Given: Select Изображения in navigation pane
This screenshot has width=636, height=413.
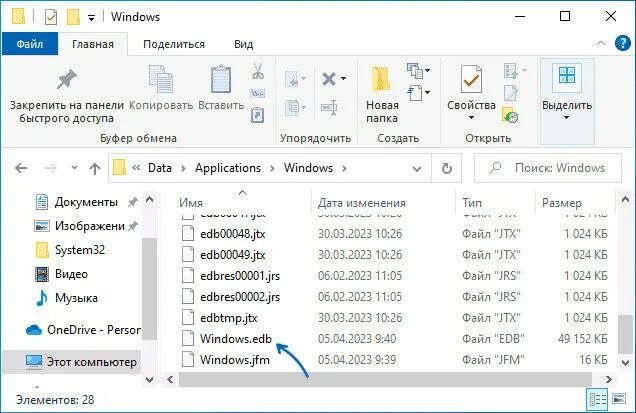Looking at the screenshot, I should point(89,226).
